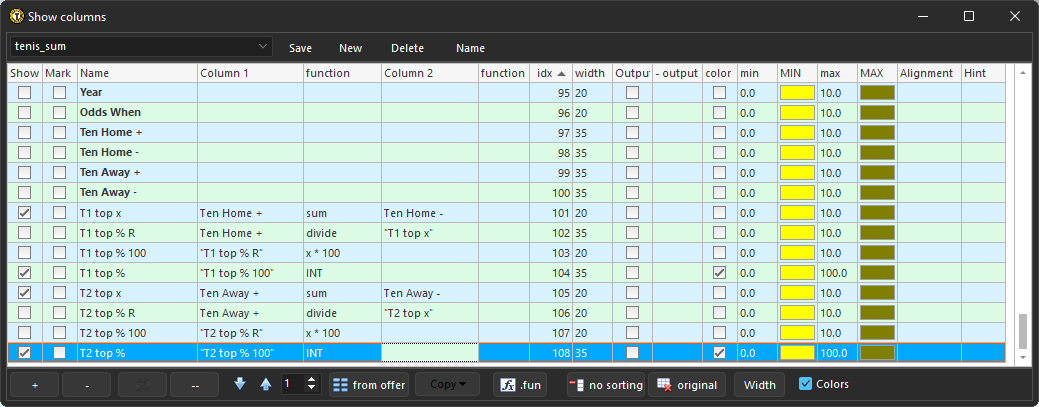Sort by the idx column header
Image resolution: width=1039 pixels, height=407 pixels.
pyautogui.click(x=550, y=73)
